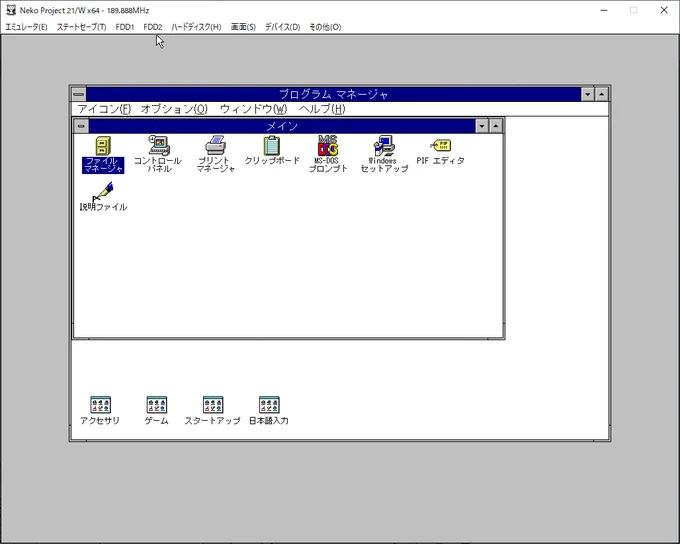This screenshot has height=544, width=680.
Task: Select the Windows セットアップ icon
Action: tap(384, 154)
